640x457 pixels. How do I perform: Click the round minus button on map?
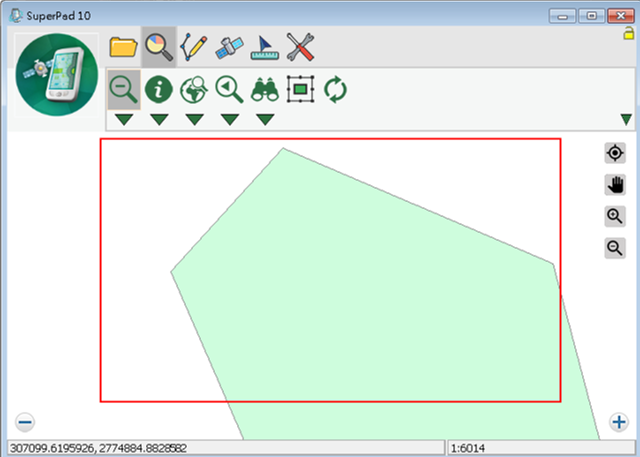(x=25, y=422)
